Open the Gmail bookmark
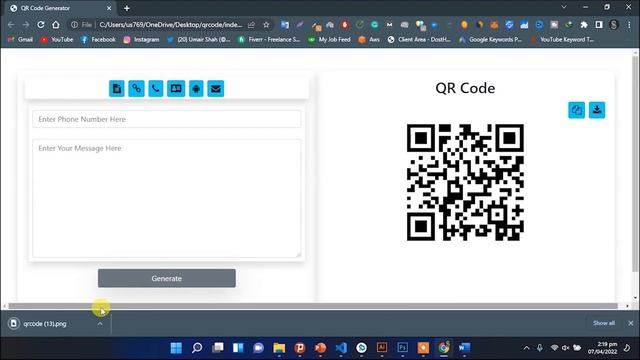 [x=20, y=40]
